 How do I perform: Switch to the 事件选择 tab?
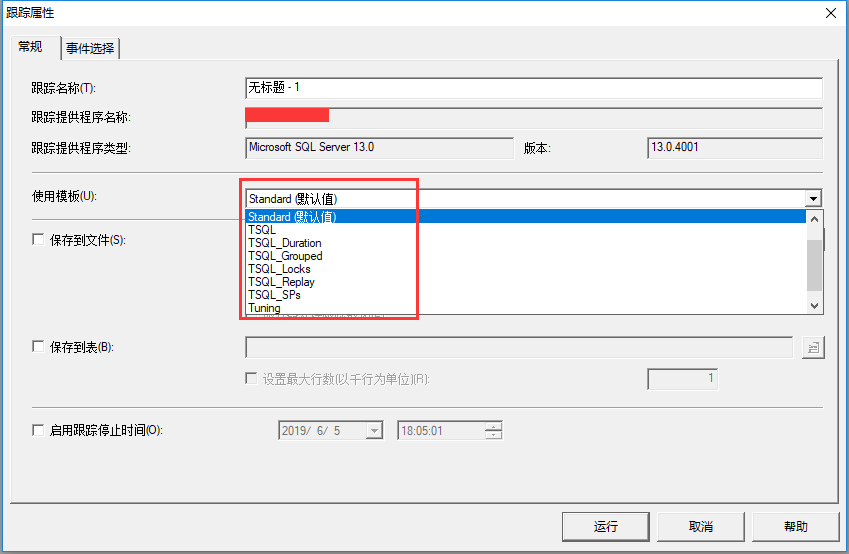point(90,48)
